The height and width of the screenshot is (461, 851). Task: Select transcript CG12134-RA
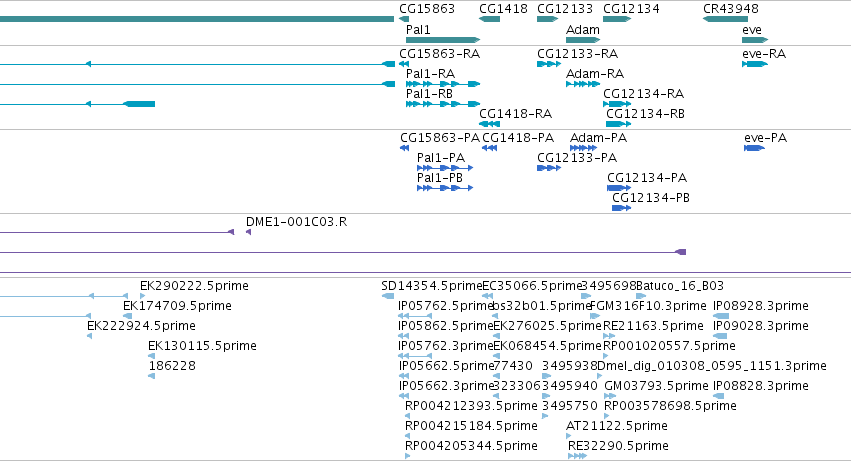click(x=643, y=94)
